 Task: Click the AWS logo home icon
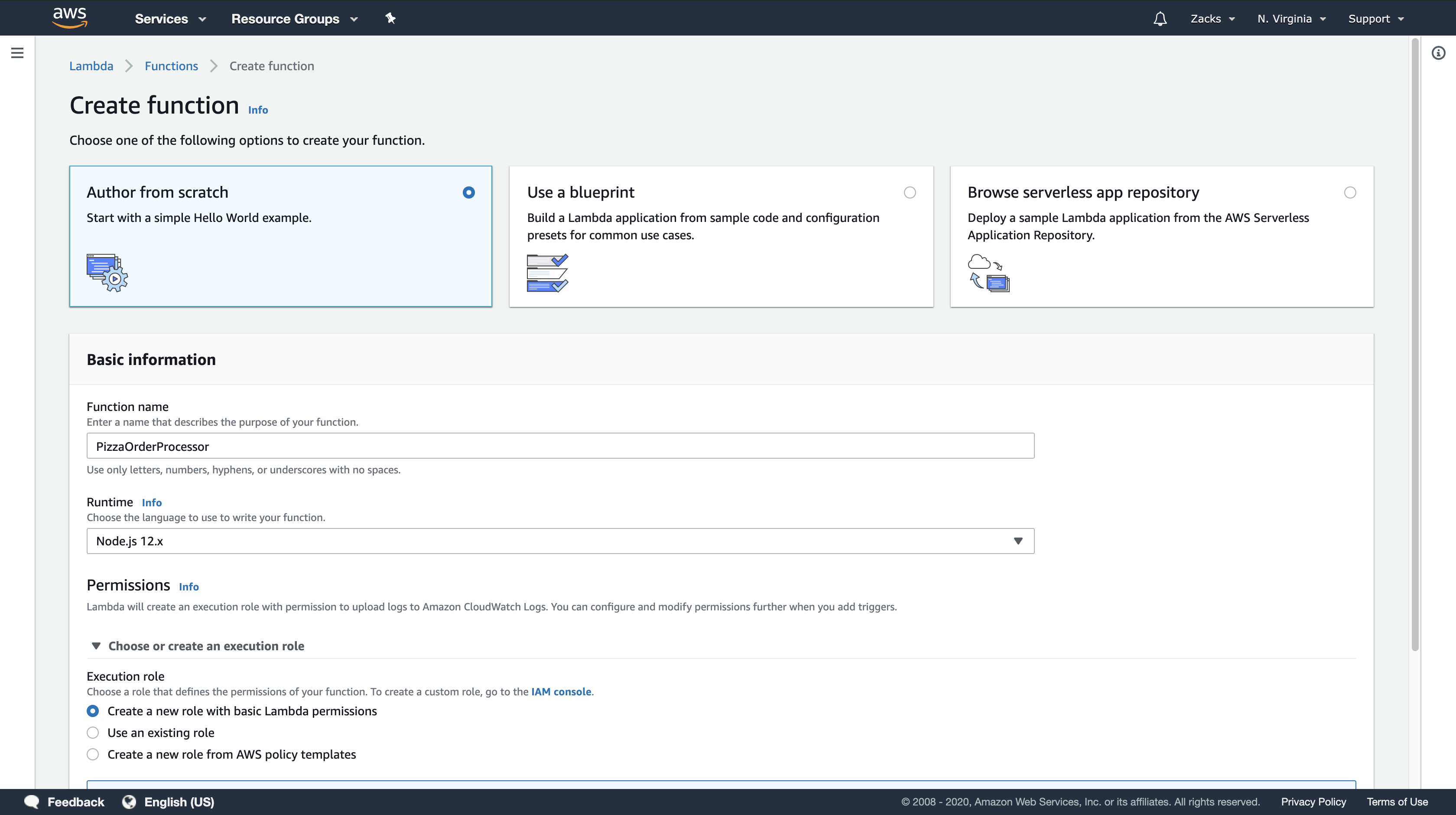[69, 17]
